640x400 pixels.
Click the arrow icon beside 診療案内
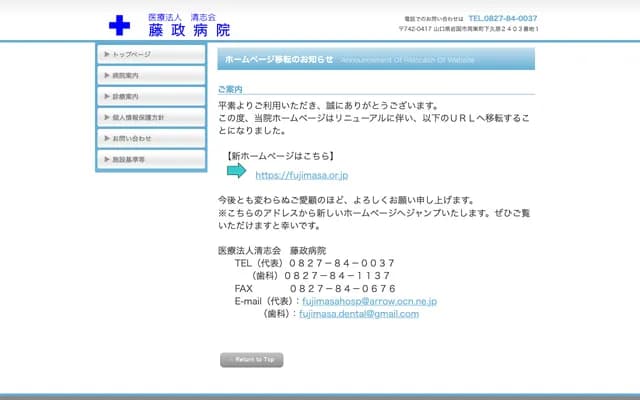106,96
